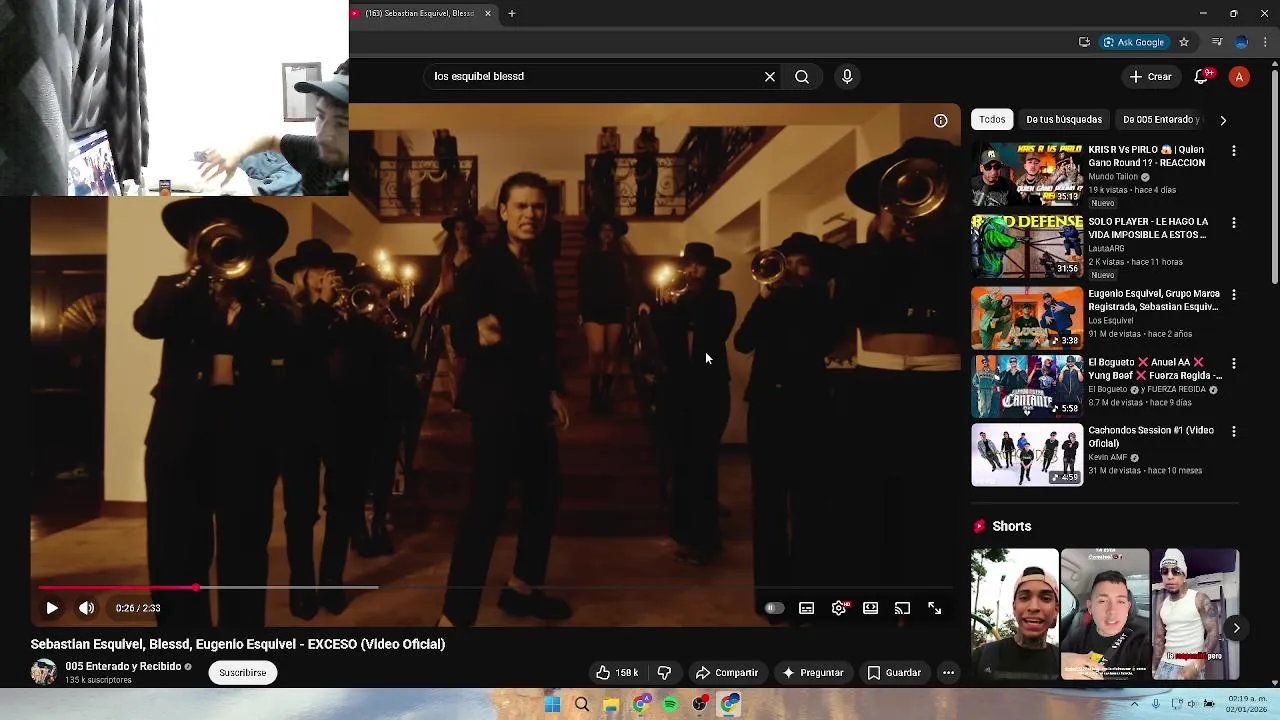The height and width of the screenshot is (720, 1280).
Task: Open Chrome media controls icon
Action: point(1217,42)
